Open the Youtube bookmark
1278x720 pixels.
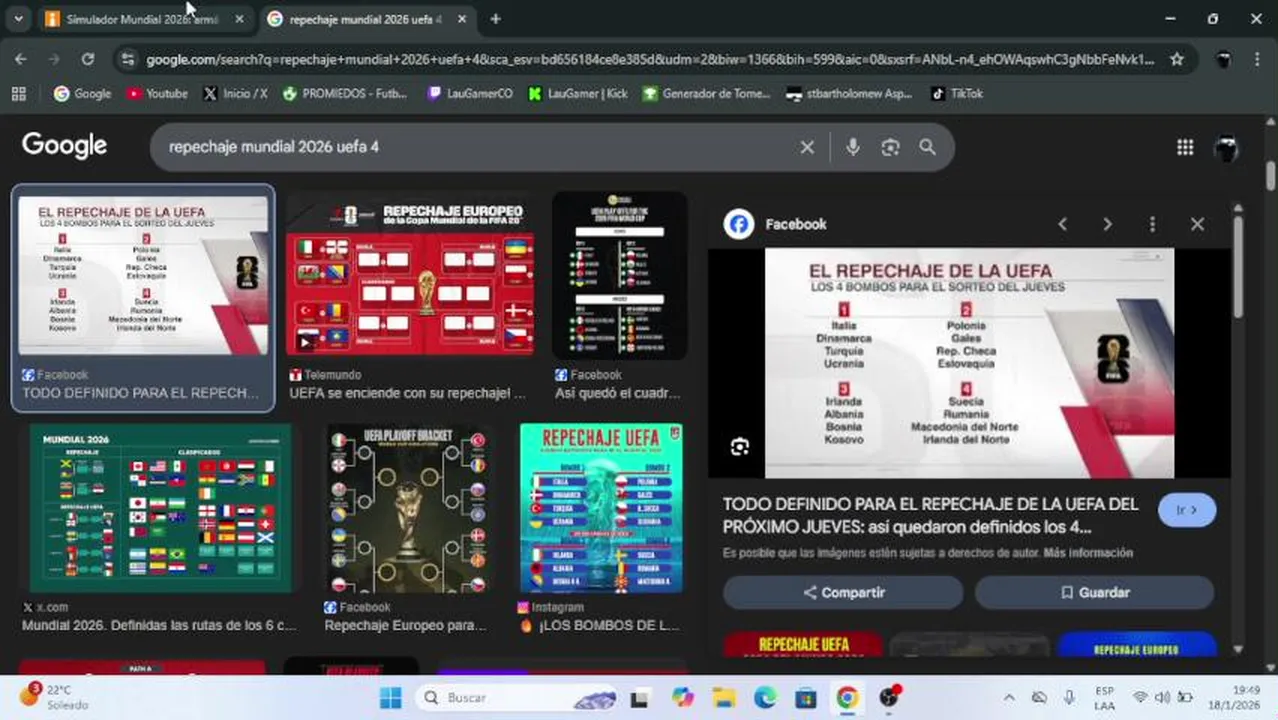[x=157, y=93]
